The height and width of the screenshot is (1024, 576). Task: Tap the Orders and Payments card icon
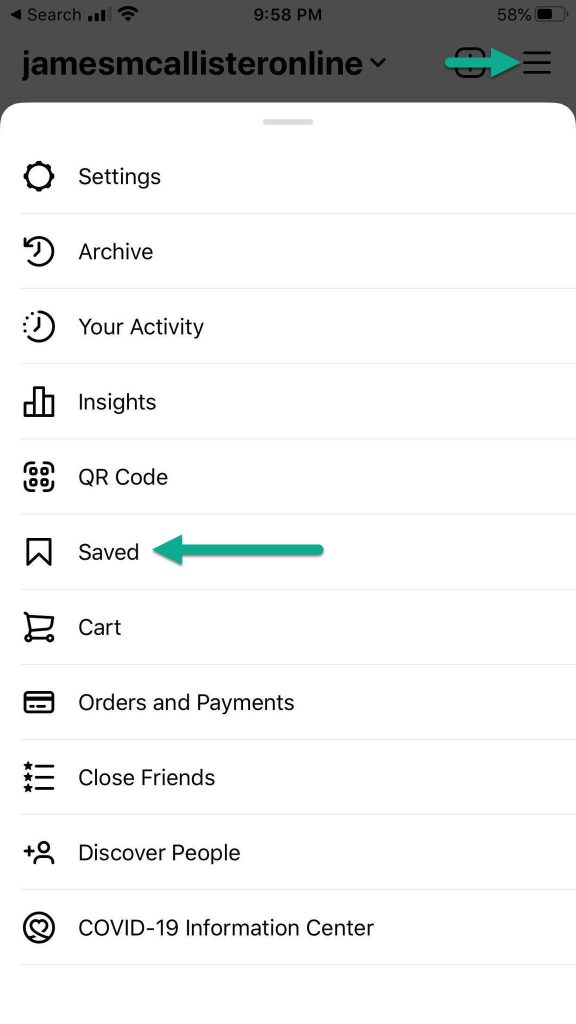click(x=39, y=702)
